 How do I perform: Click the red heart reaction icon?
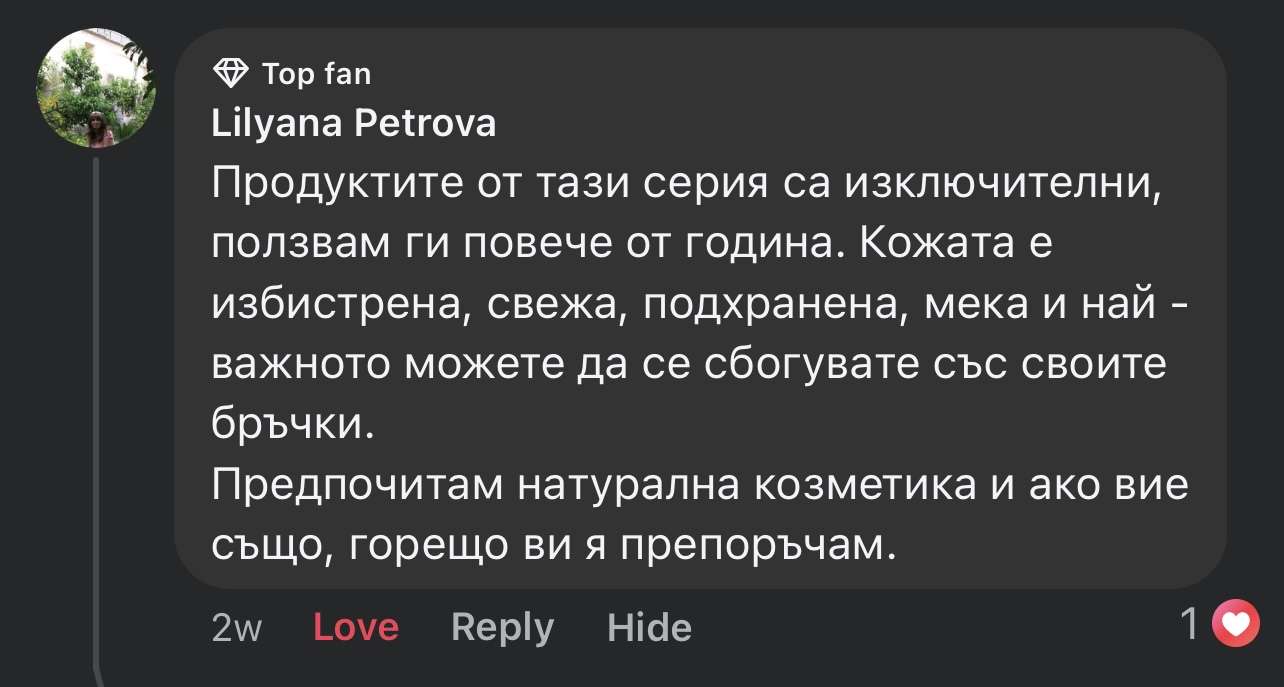click(1236, 625)
